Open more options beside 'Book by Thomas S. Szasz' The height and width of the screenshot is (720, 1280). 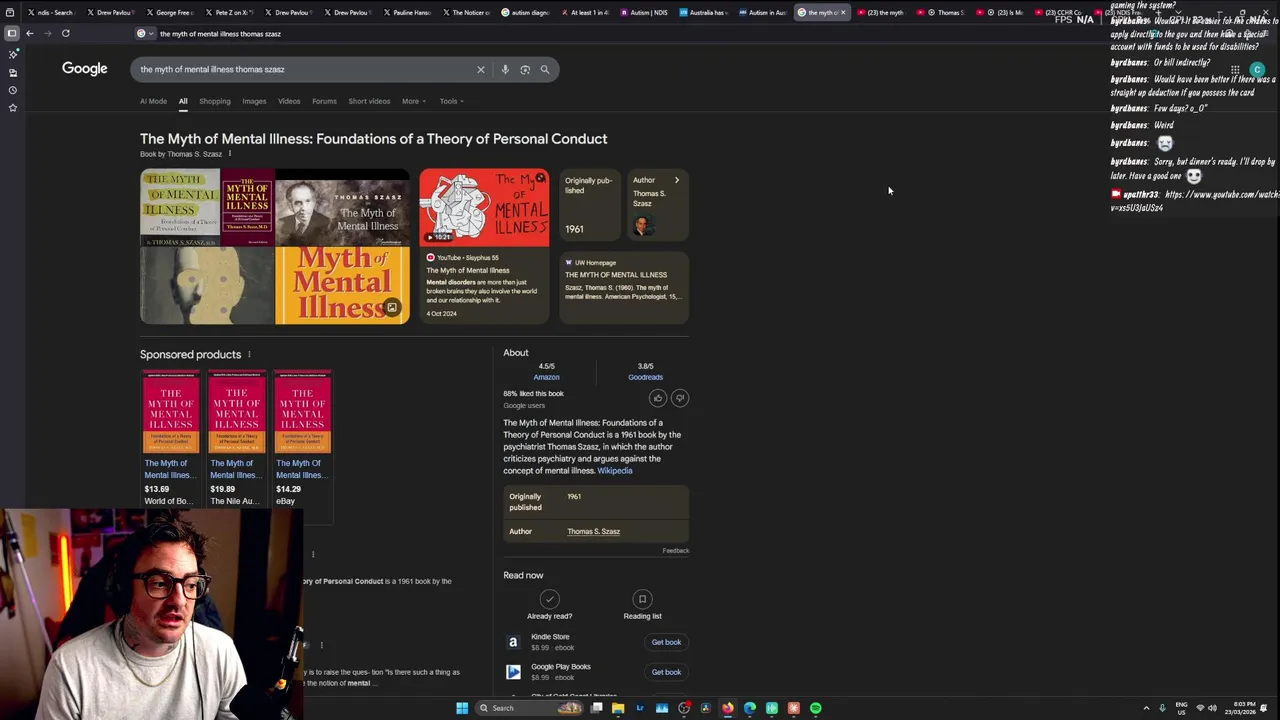point(230,154)
